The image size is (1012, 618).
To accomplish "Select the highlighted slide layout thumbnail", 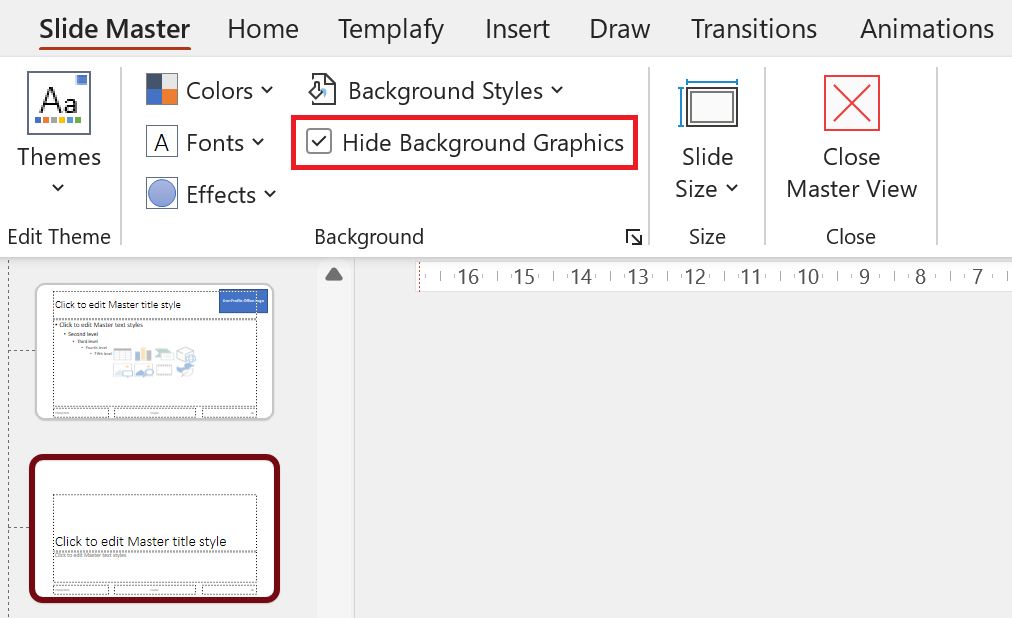I will pyautogui.click(x=155, y=528).
